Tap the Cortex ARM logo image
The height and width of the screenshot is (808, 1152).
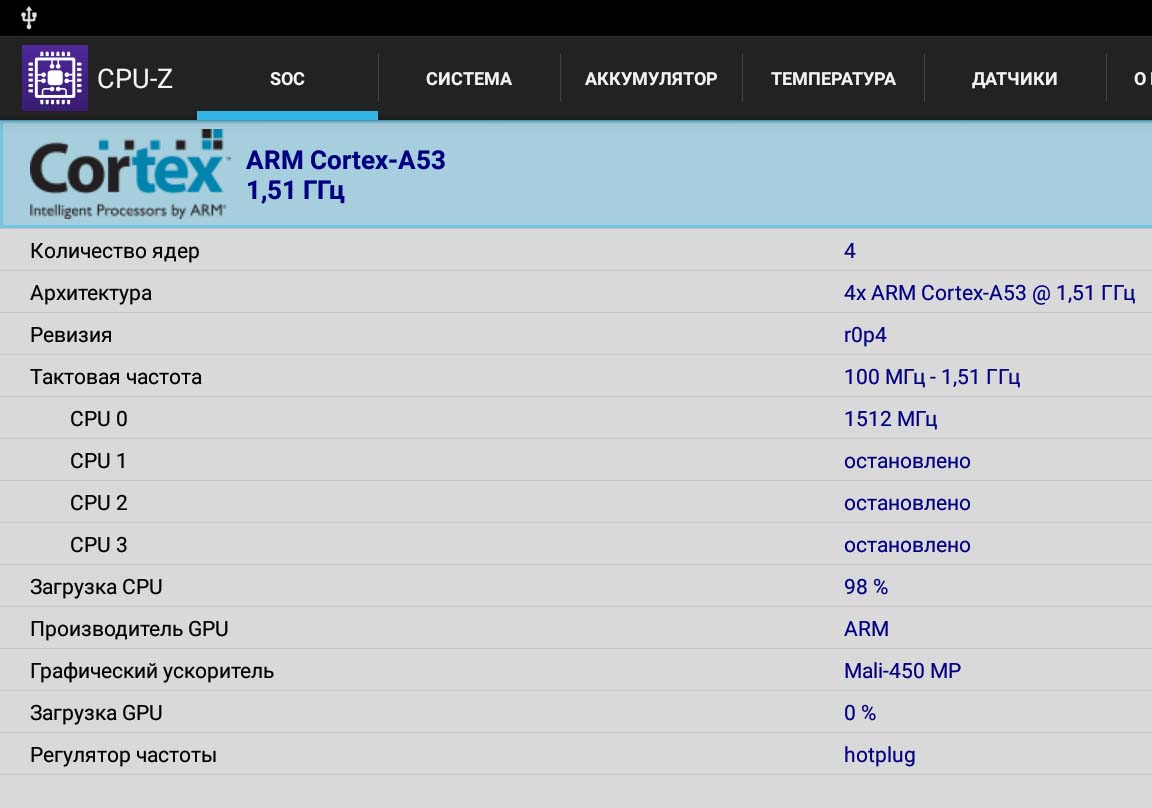127,174
